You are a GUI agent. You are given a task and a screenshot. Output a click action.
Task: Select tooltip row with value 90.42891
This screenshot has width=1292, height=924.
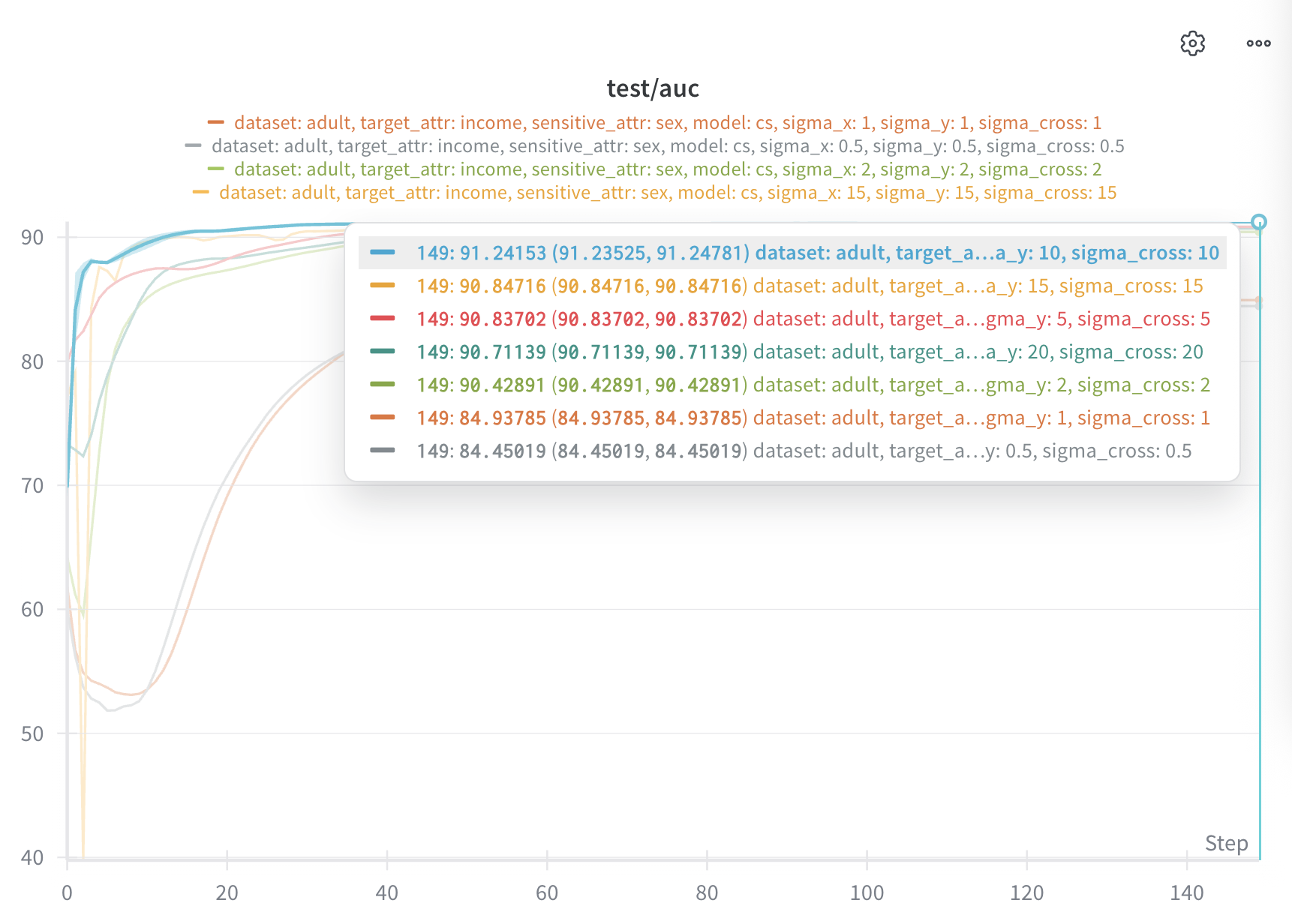[x=792, y=385]
